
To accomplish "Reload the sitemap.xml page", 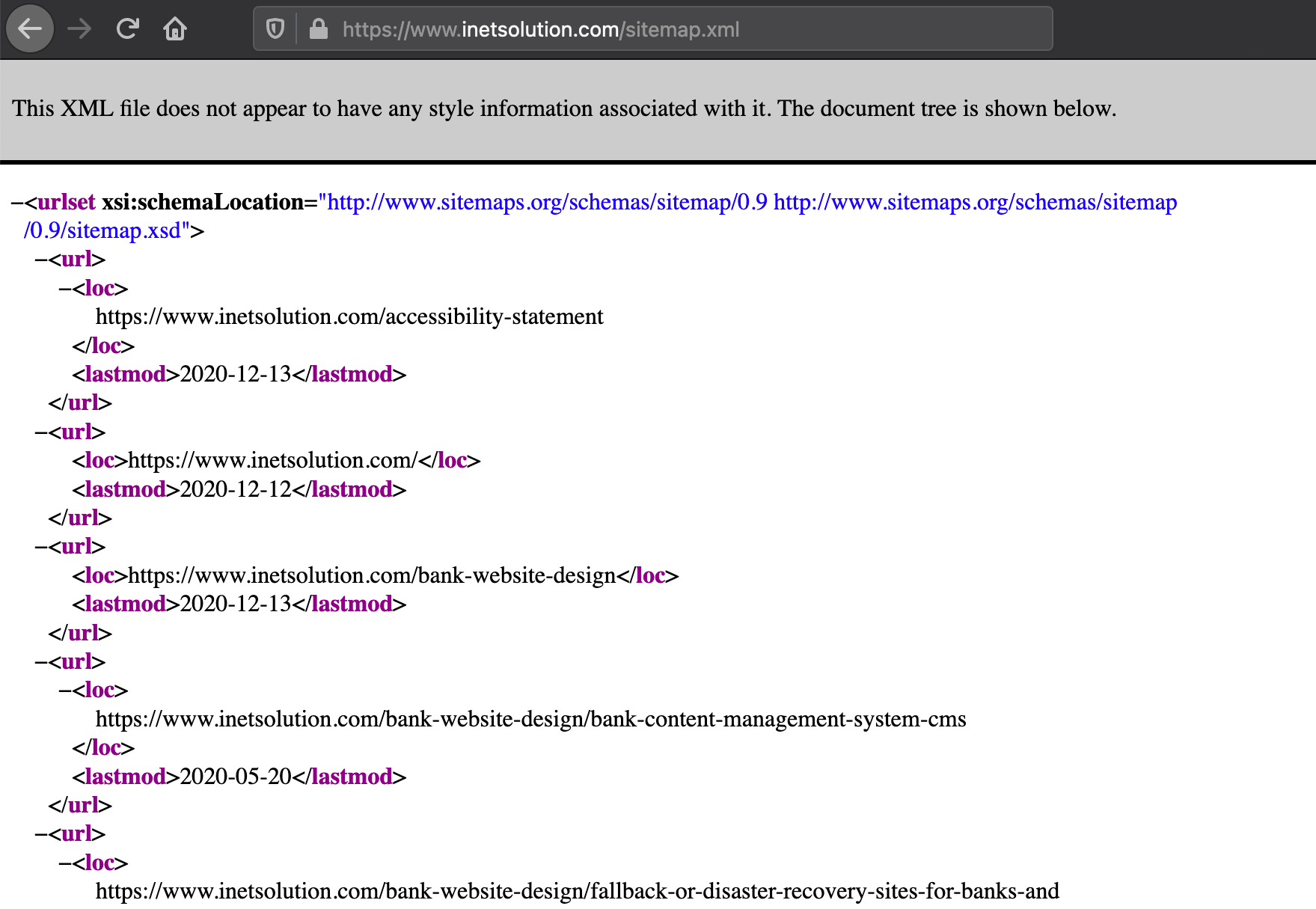I will 128,29.
